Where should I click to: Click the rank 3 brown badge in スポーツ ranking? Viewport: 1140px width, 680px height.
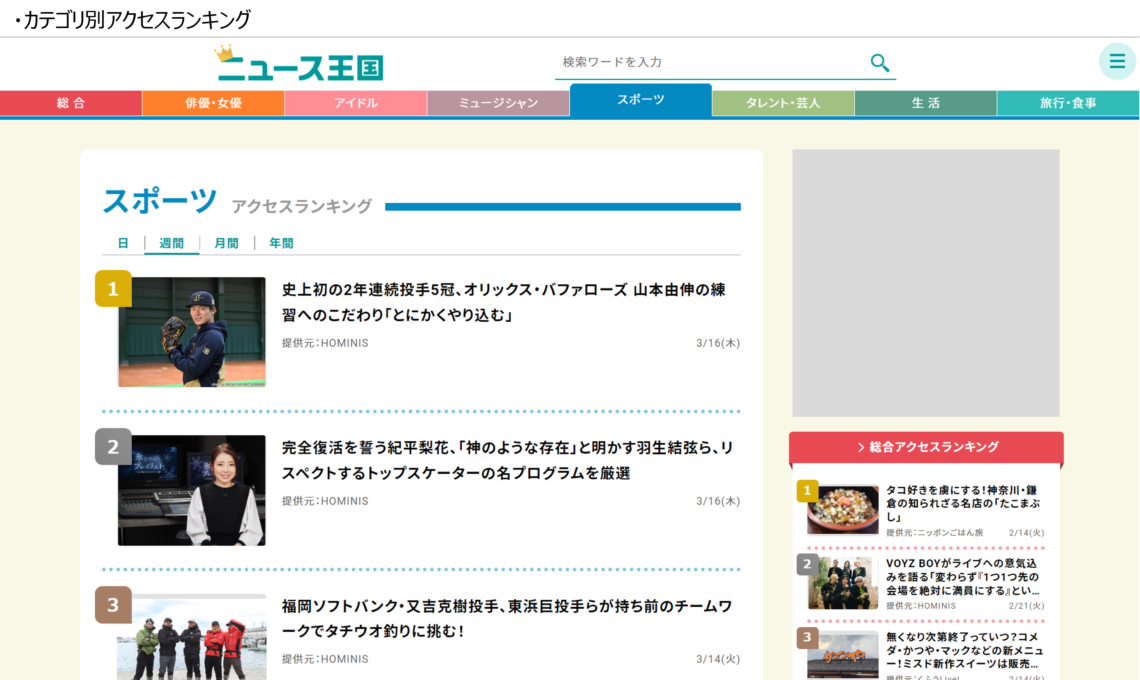pyautogui.click(x=113, y=604)
